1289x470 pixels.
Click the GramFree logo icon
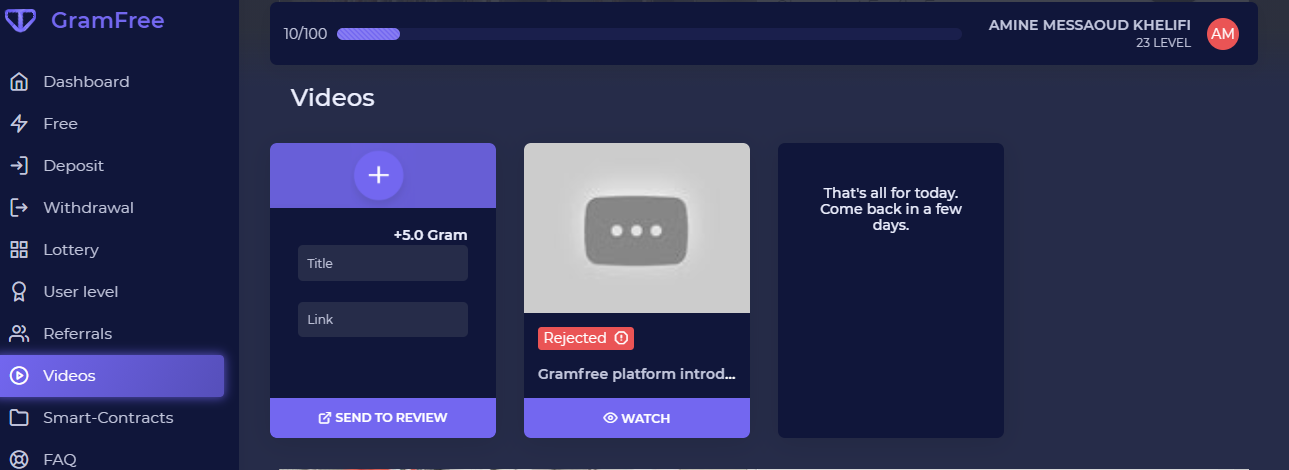point(21,21)
